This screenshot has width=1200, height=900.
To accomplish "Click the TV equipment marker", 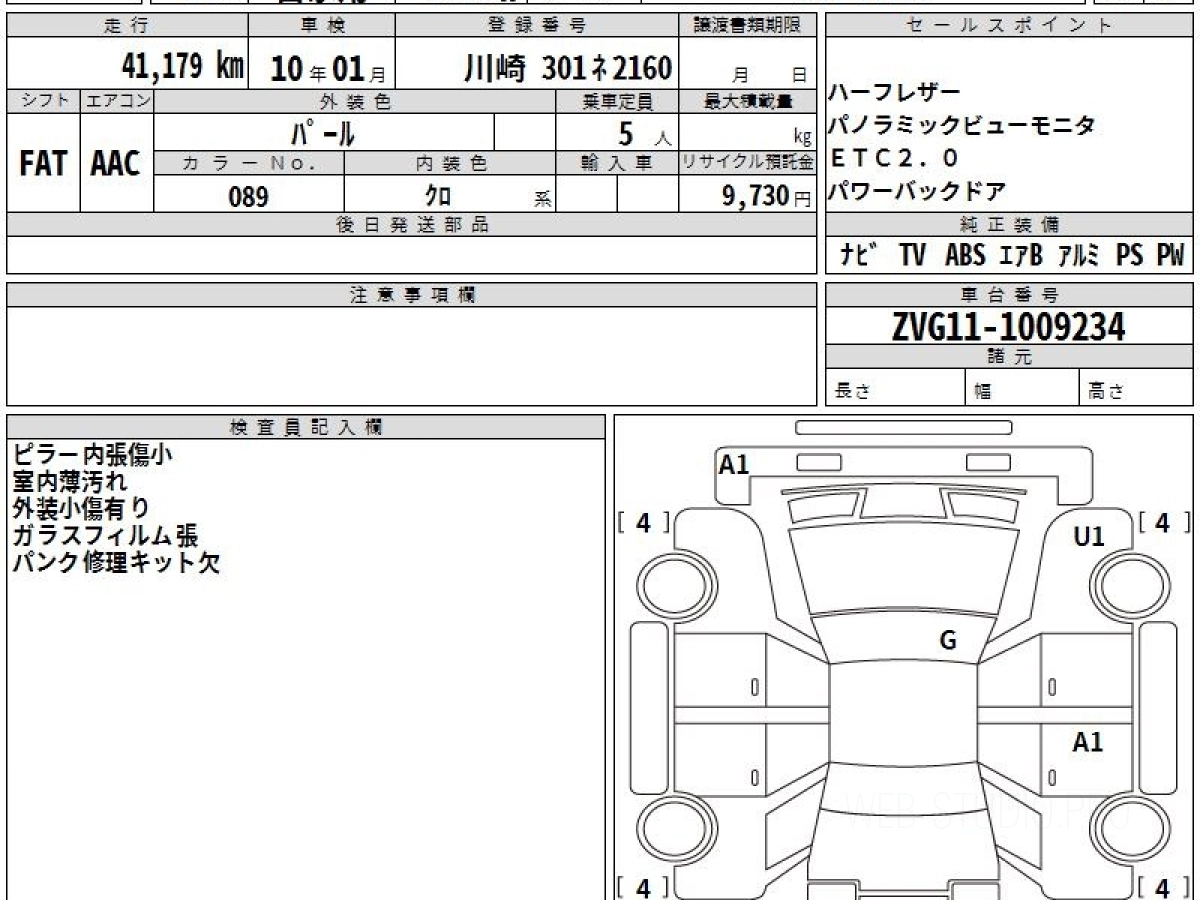I will (x=911, y=256).
